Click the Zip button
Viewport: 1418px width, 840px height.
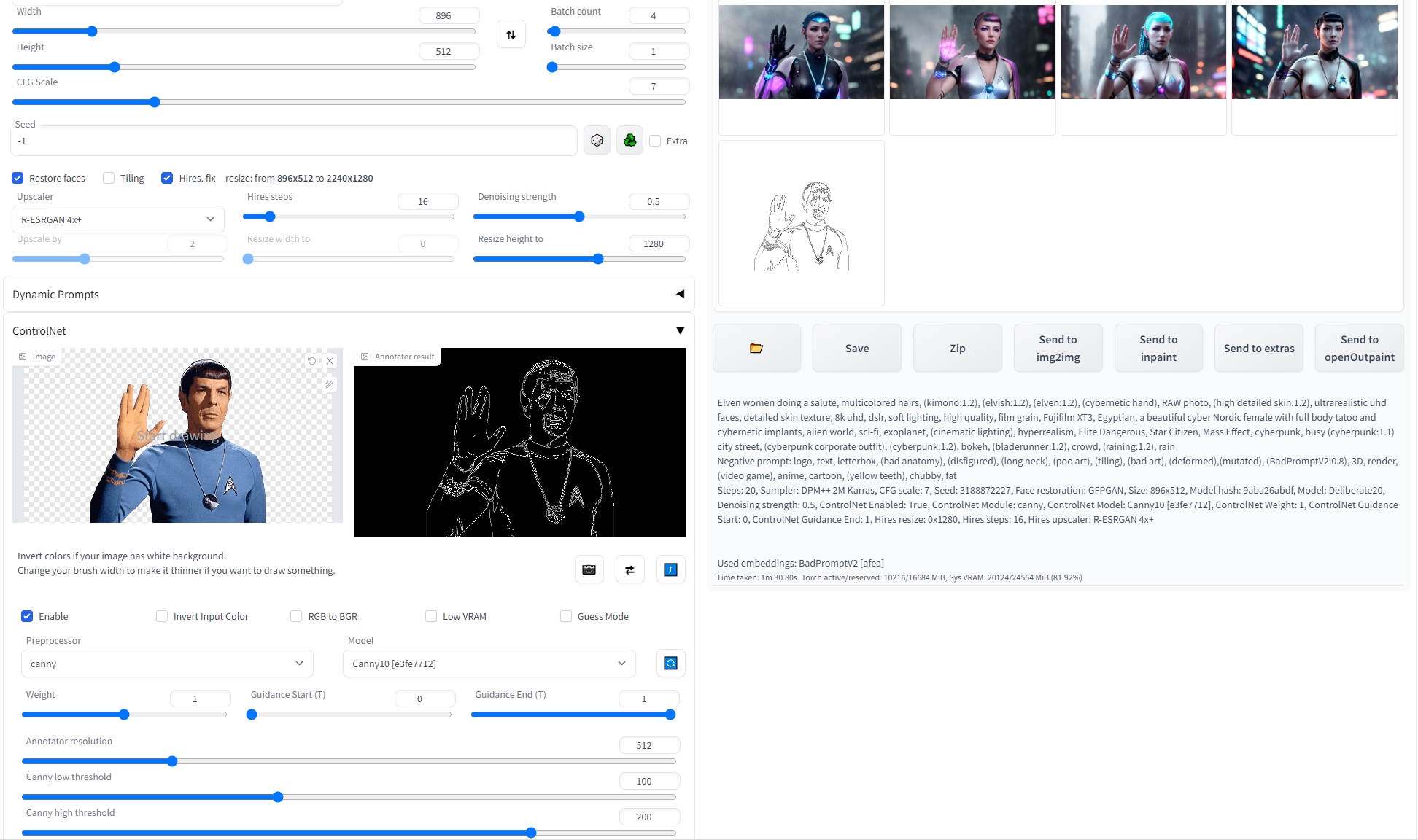tap(957, 349)
